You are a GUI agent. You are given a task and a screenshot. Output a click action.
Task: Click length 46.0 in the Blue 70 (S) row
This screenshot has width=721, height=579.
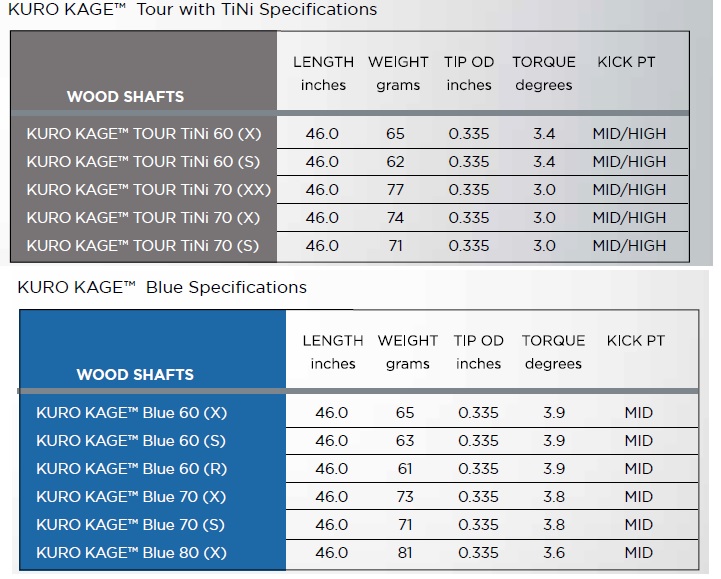(332, 525)
